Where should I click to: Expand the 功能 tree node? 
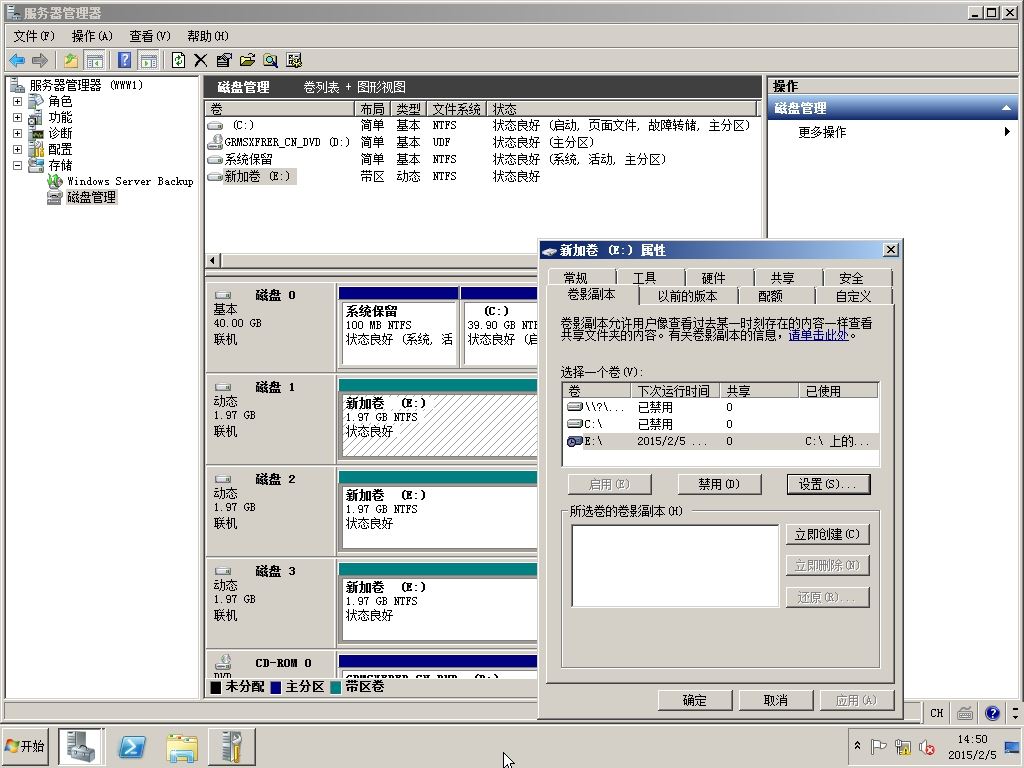(x=18, y=118)
